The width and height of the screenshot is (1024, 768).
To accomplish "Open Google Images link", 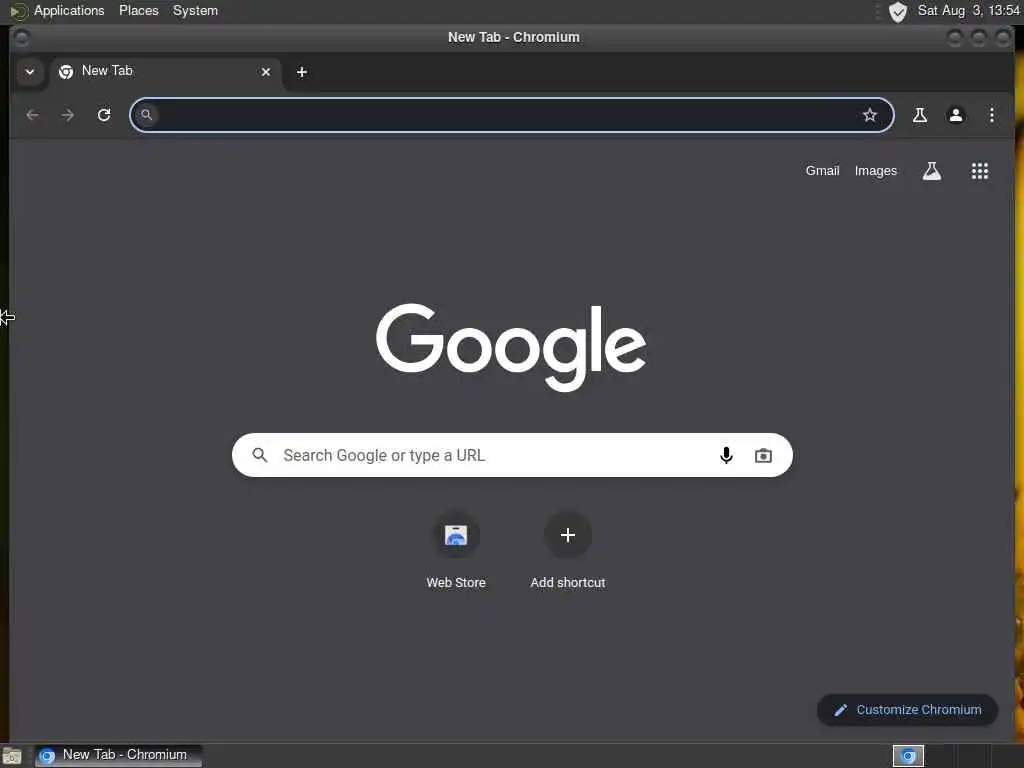I will pos(876,170).
